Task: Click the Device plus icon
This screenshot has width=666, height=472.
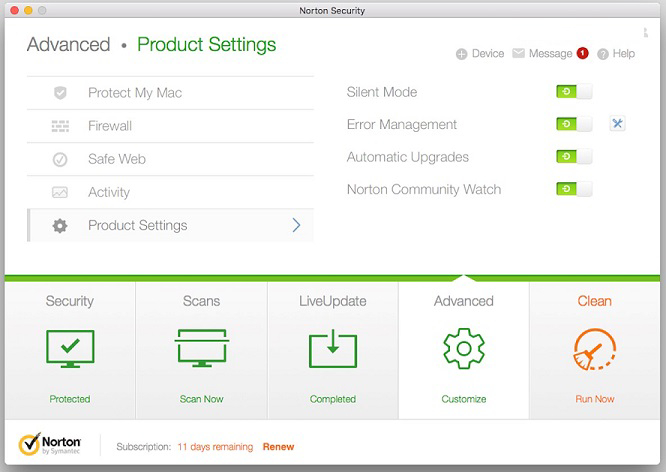Action: pyautogui.click(x=461, y=54)
